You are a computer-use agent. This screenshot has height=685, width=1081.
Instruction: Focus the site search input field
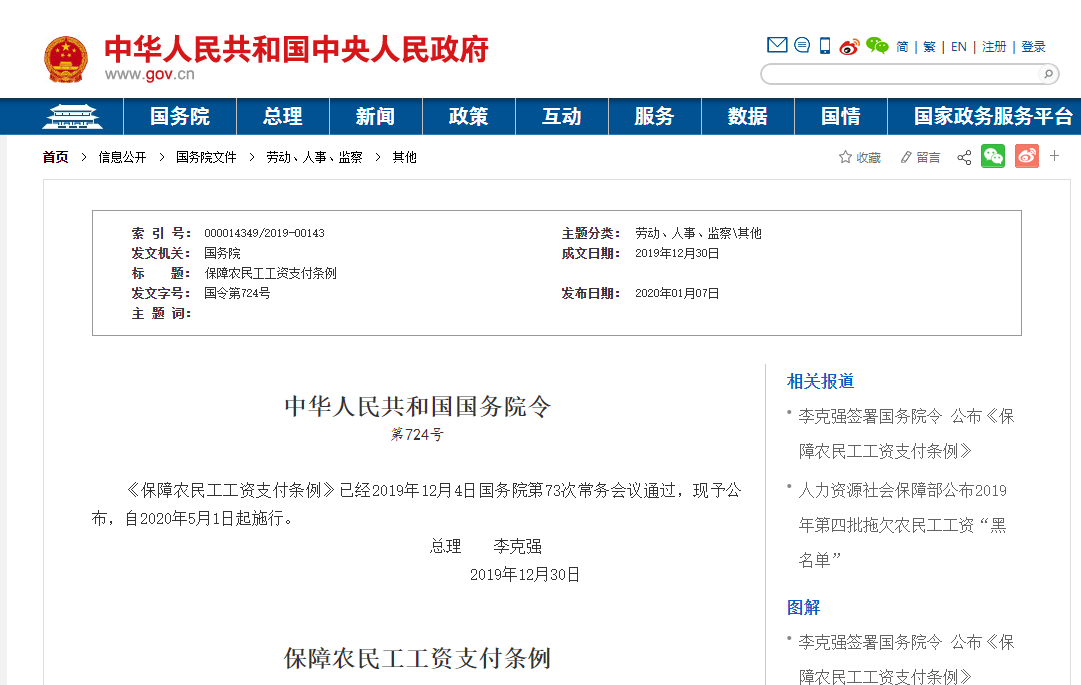(x=900, y=74)
